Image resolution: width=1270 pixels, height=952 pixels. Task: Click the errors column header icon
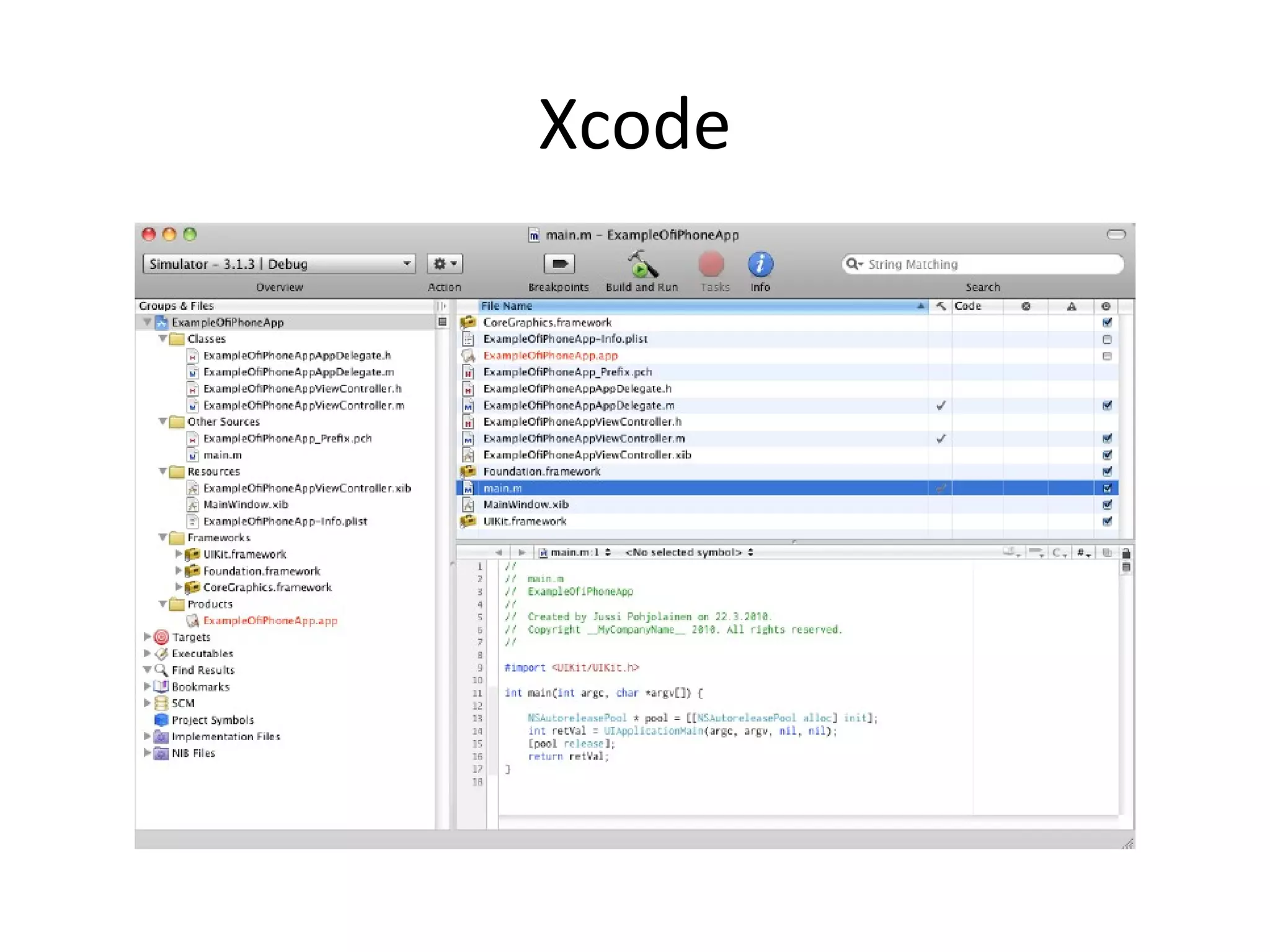1026,306
